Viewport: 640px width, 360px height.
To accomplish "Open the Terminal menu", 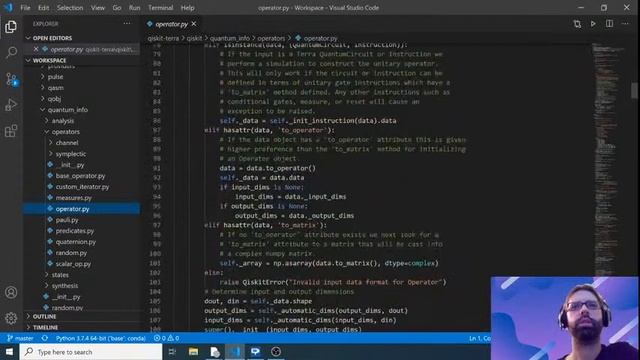I will click(160, 8).
